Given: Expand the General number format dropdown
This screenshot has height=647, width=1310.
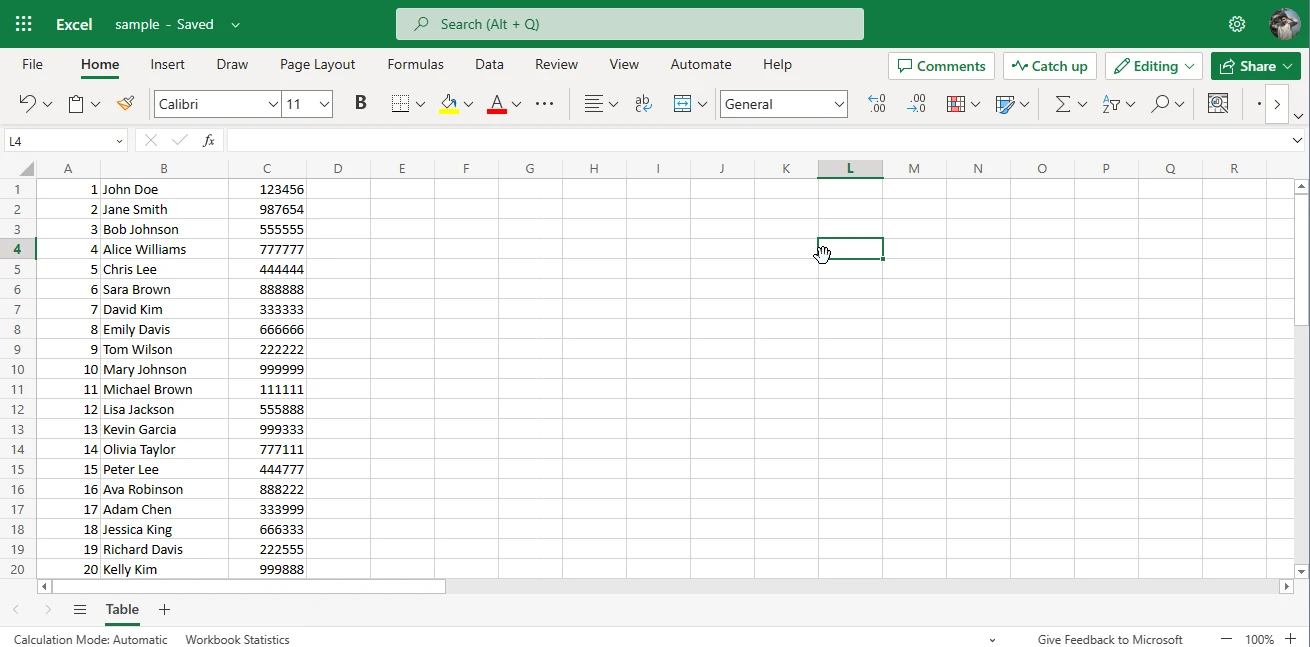Looking at the screenshot, I should tap(839, 104).
